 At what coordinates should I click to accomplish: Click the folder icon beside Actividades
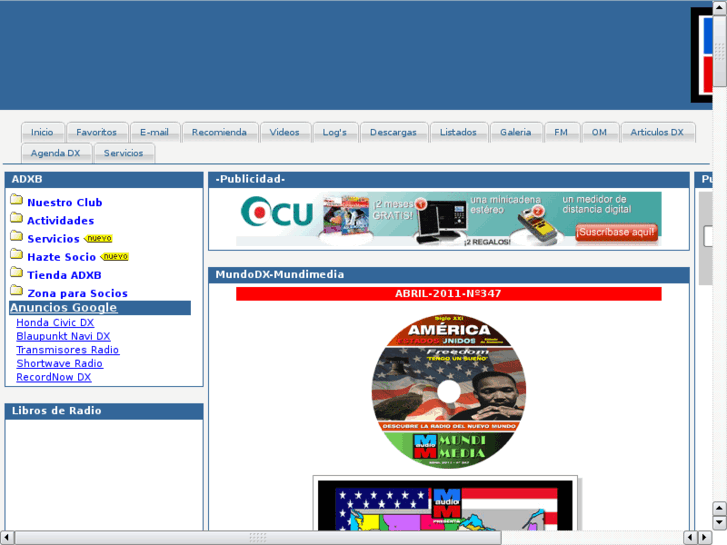pyautogui.click(x=17, y=218)
